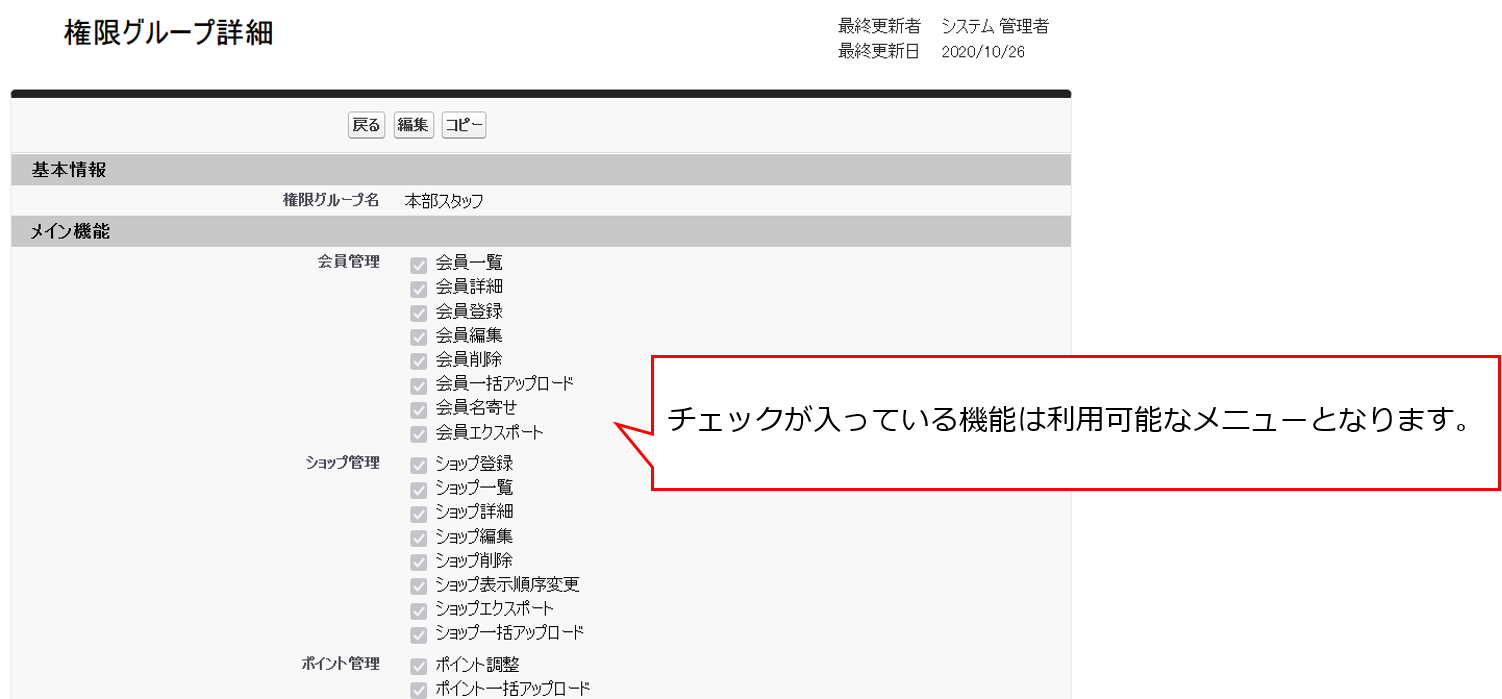
Task: Enable the 会員登録 feature checkbox
Action: pos(419,311)
